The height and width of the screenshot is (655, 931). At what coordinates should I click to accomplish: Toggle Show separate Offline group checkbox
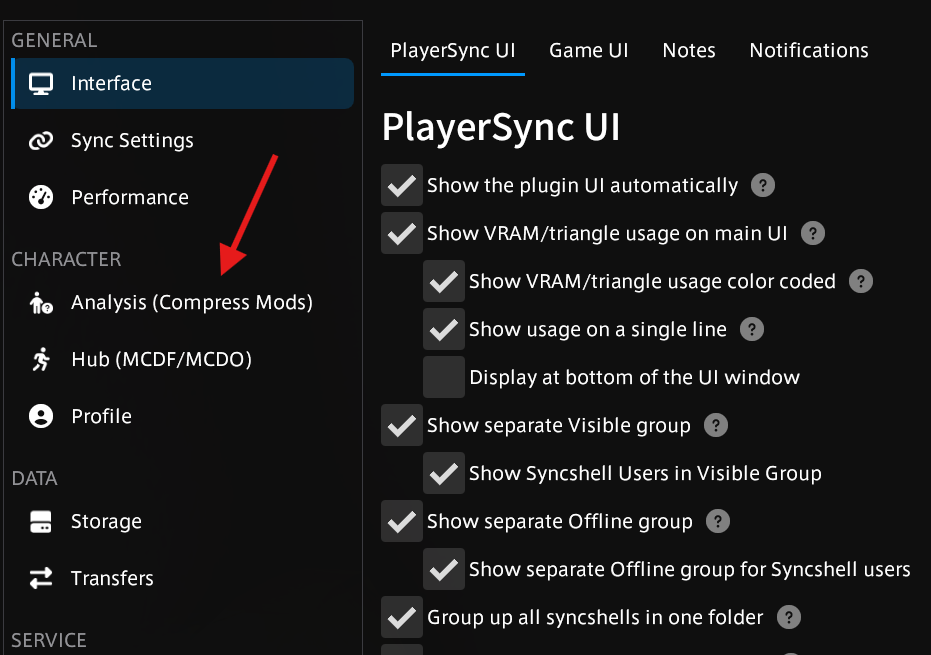click(x=402, y=522)
